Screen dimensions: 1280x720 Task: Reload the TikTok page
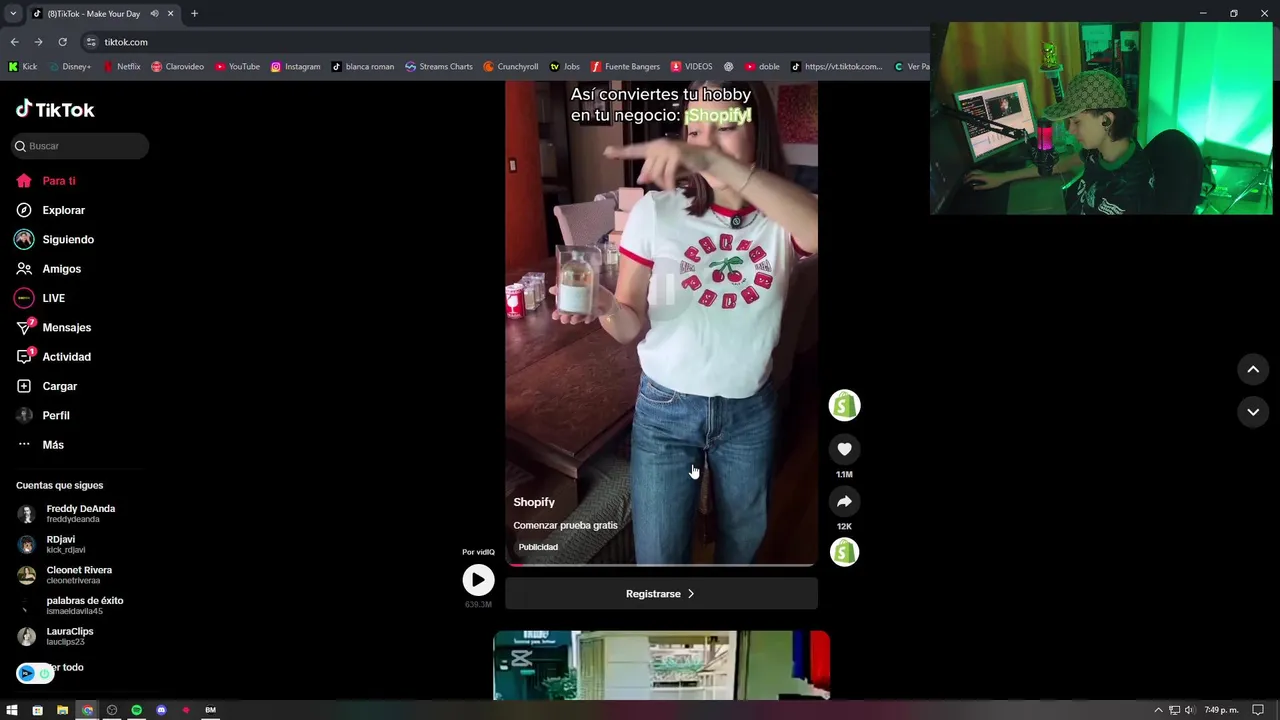pos(62,42)
